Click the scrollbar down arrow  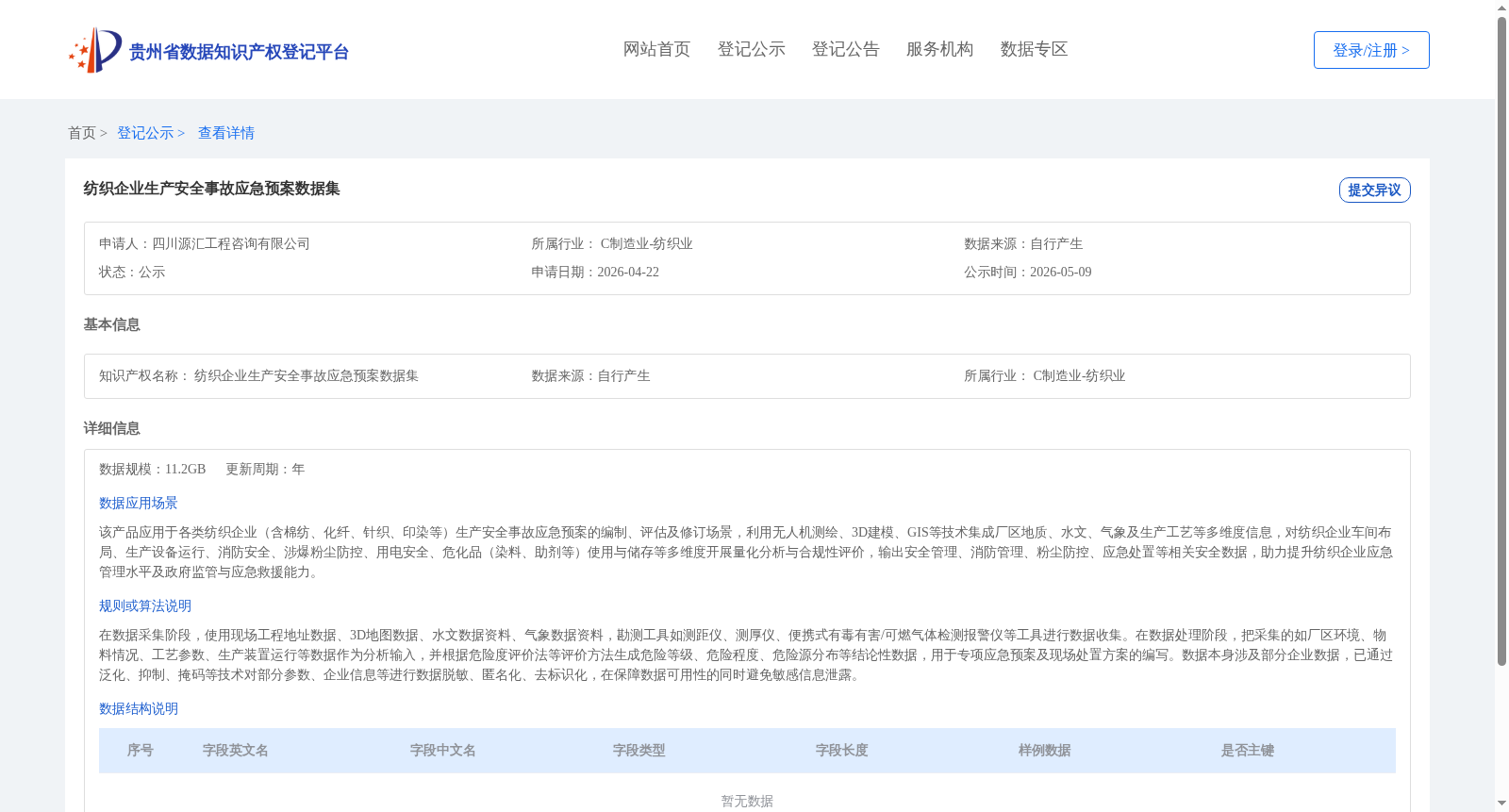1501,804
